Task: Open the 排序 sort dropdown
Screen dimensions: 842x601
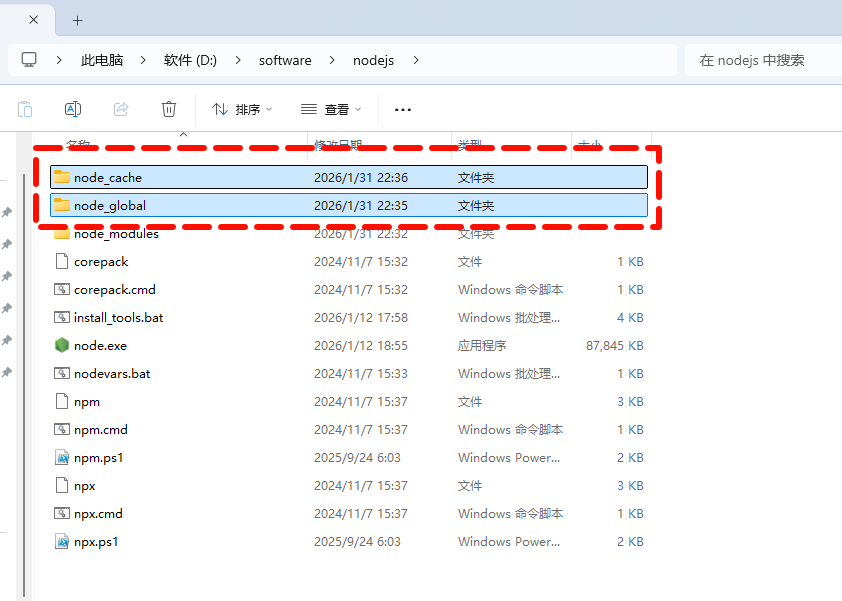Action: 242,110
